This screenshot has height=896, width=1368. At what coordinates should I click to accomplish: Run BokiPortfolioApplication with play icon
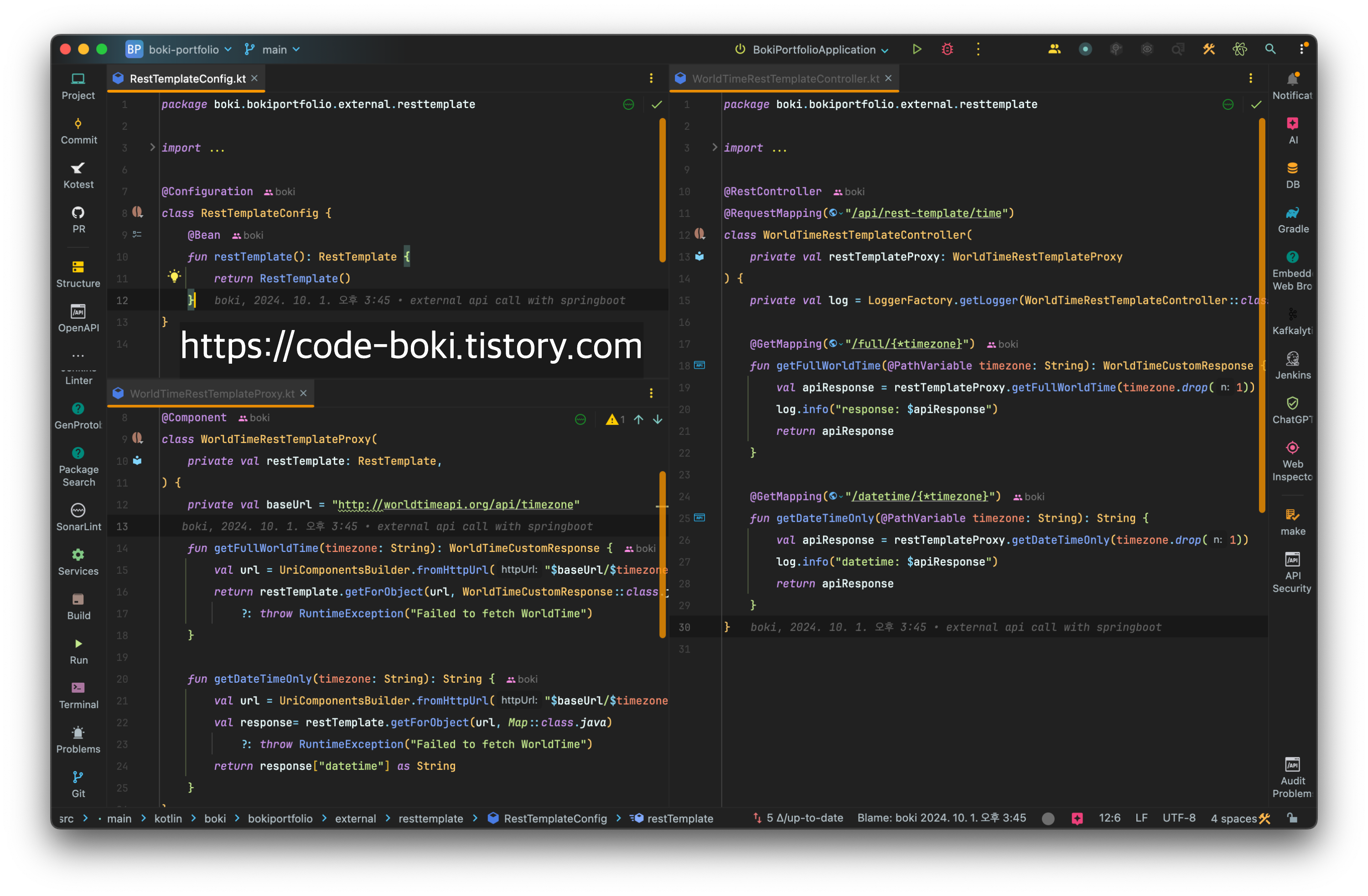[x=917, y=49]
